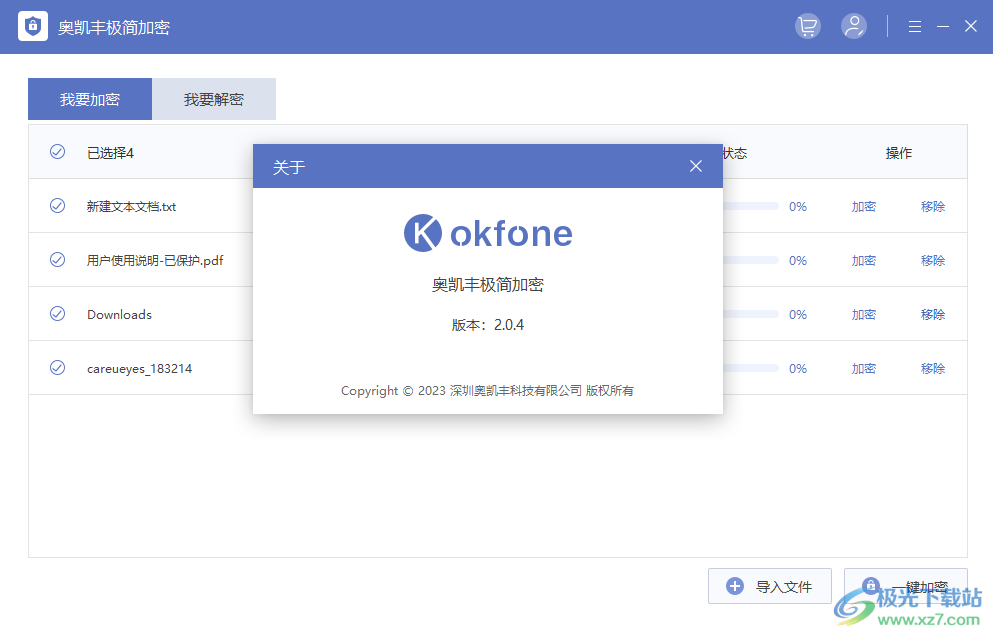Screen dimensions: 993x636
Task: Click the 关于 dialog title
Action: tap(289, 167)
